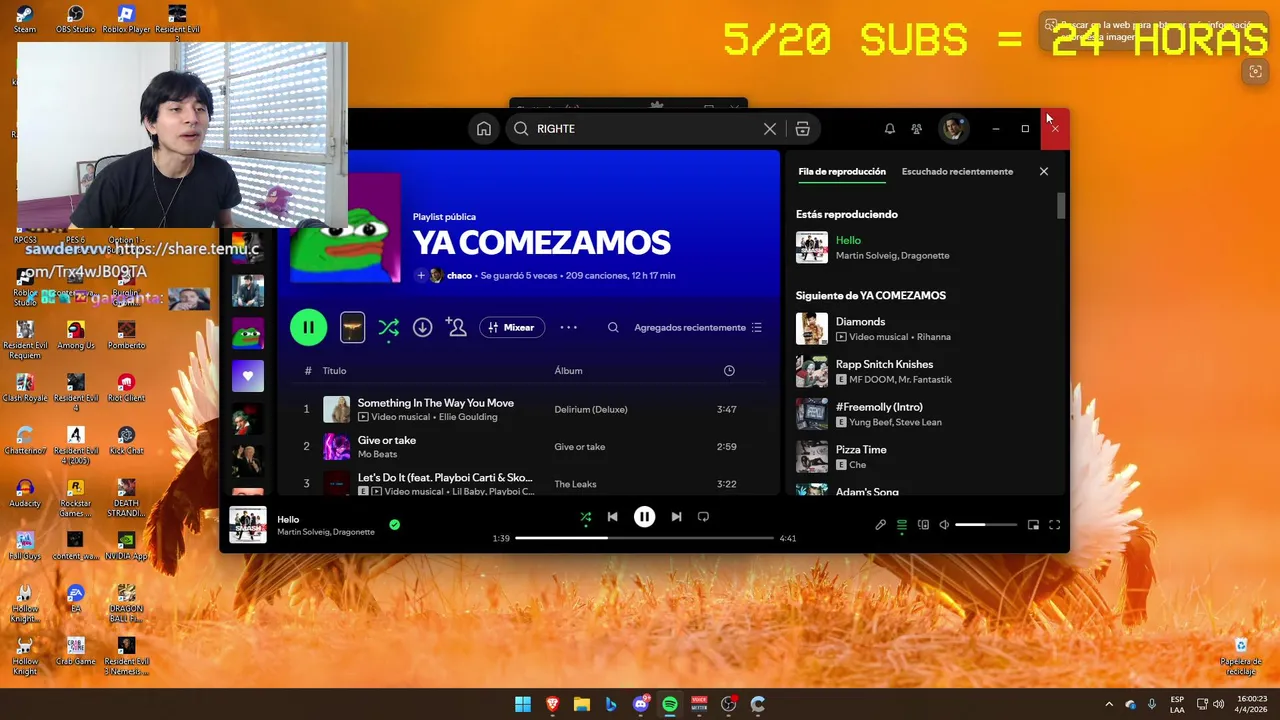Open The Leaks album link

tap(575, 484)
